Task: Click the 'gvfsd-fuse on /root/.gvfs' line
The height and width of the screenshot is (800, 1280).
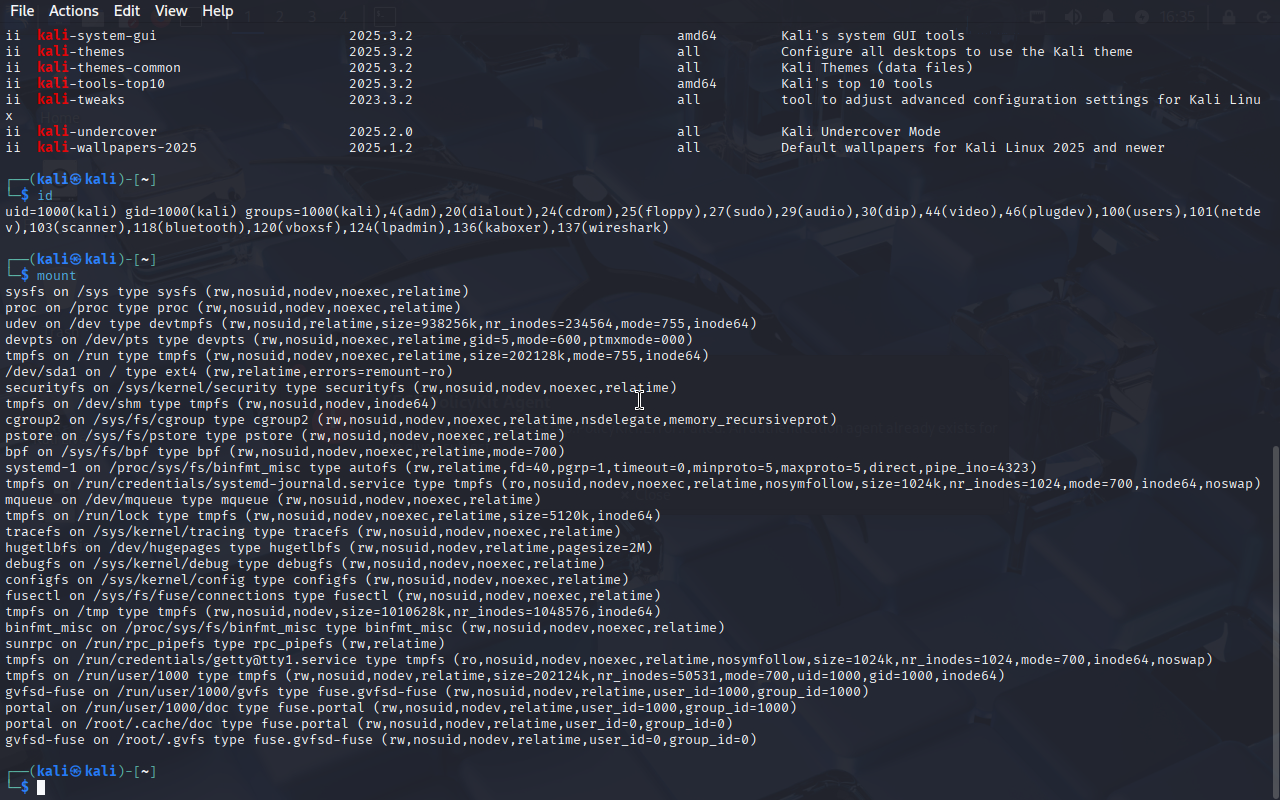Action: coord(381,740)
